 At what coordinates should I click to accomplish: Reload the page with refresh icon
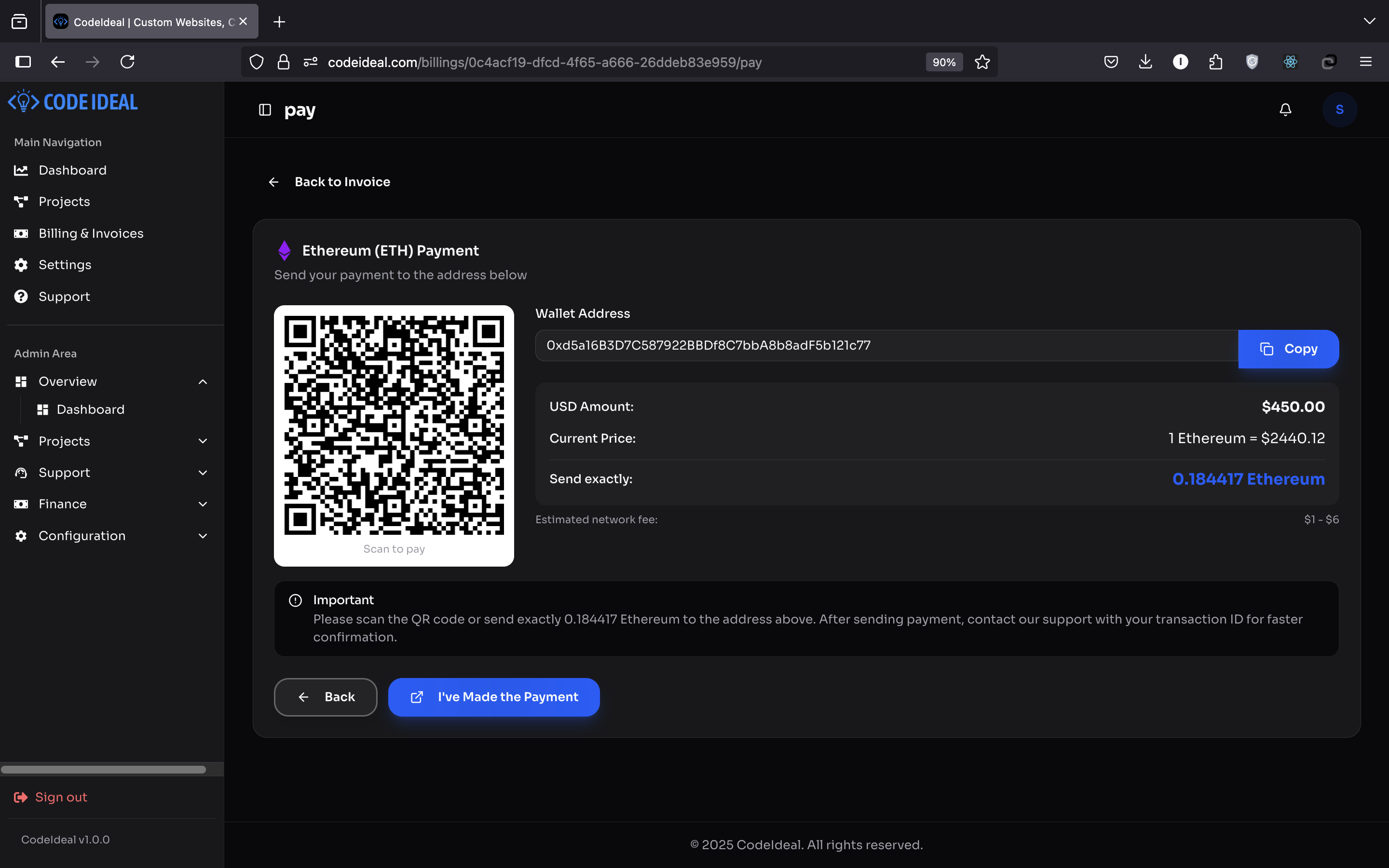coord(127,62)
